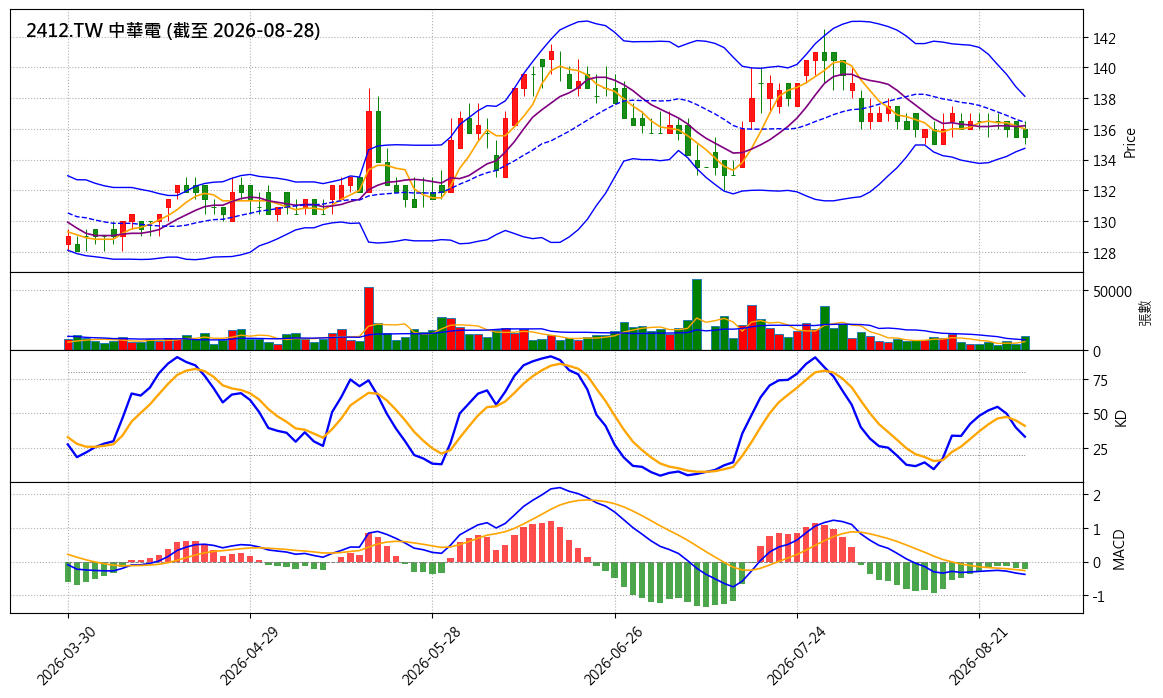Click the 50000 tick on the volume axis
Viewport: 1163px width, 698px height.
[x=1111, y=292]
